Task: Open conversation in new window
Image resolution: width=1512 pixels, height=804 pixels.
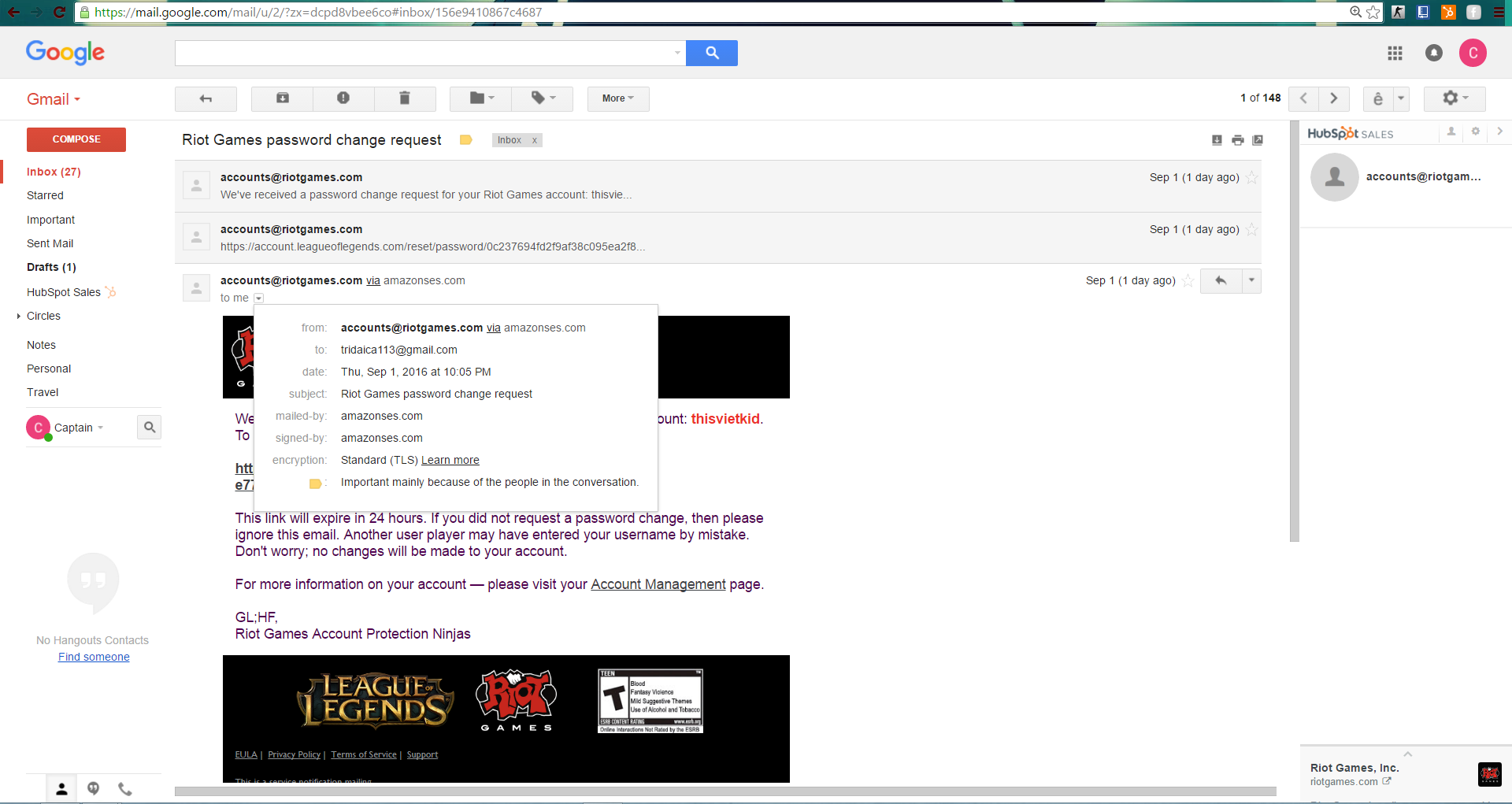Action: coord(1258,140)
